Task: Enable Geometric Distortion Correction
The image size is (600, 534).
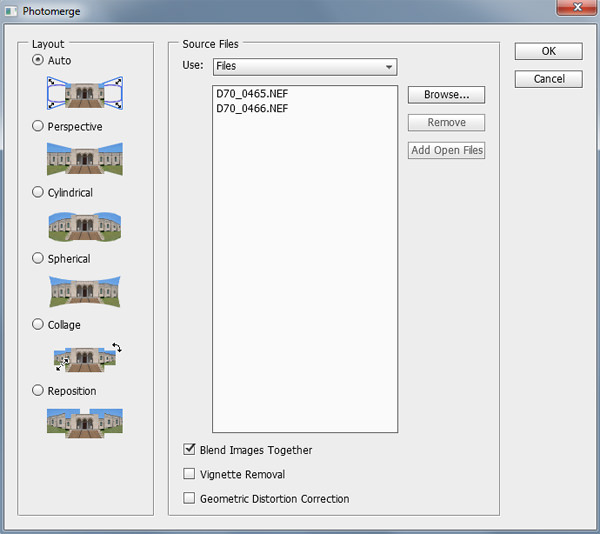Action: click(190, 499)
